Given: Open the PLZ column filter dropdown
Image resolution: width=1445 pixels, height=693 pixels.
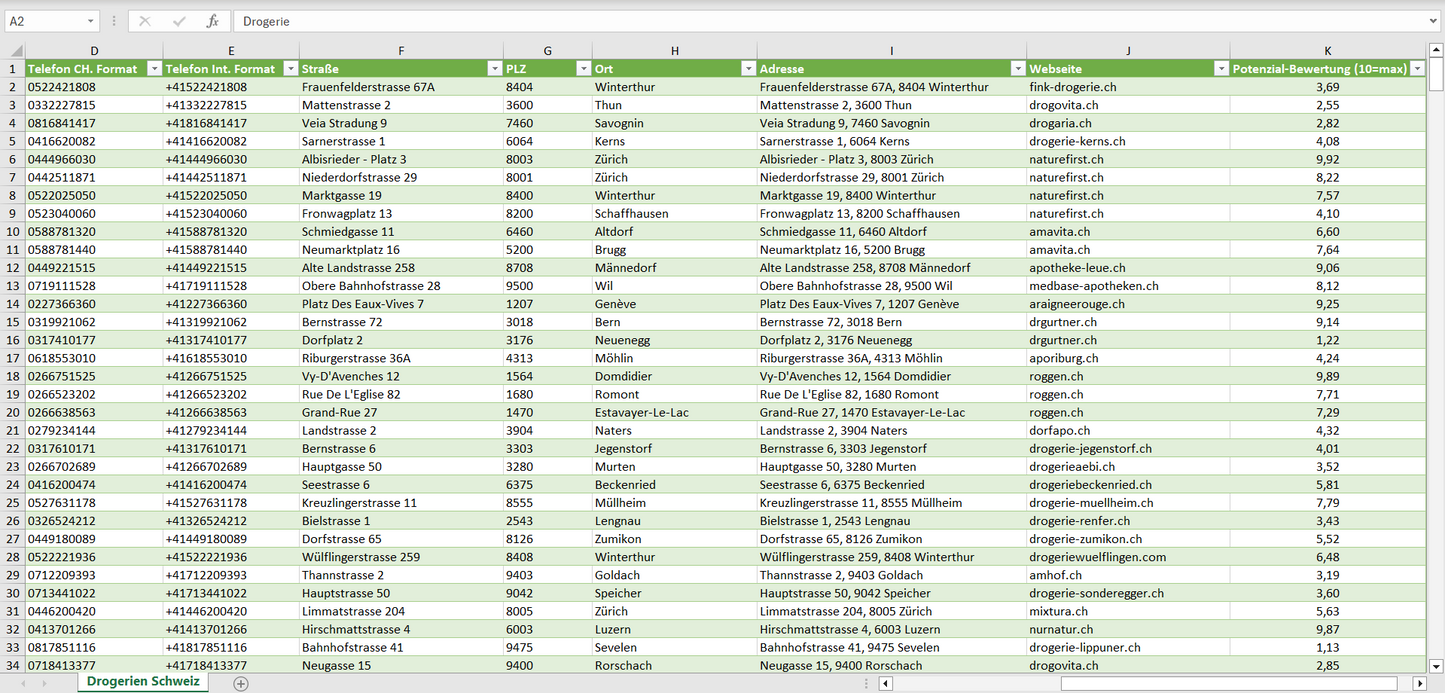Looking at the screenshot, I should pyautogui.click(x=583, y=69).
